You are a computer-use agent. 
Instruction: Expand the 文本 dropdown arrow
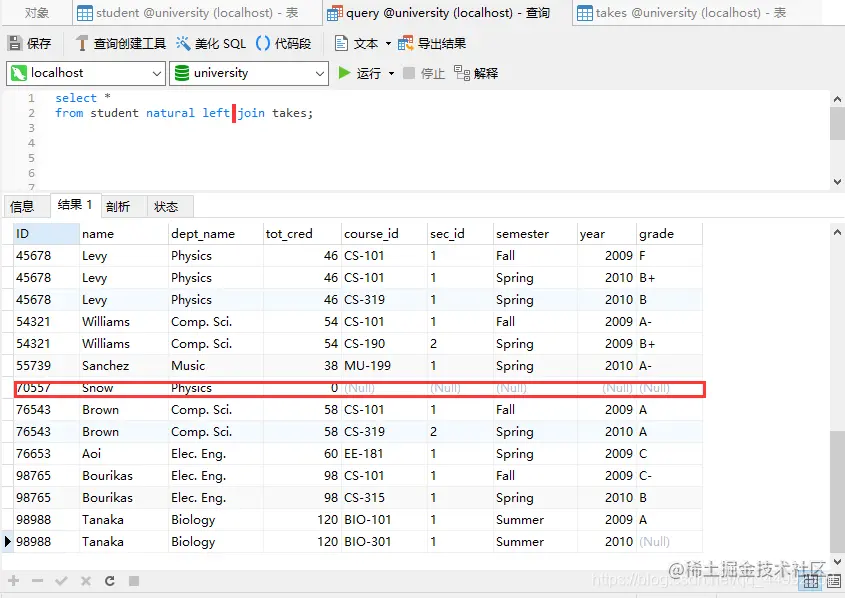point(388,44)
